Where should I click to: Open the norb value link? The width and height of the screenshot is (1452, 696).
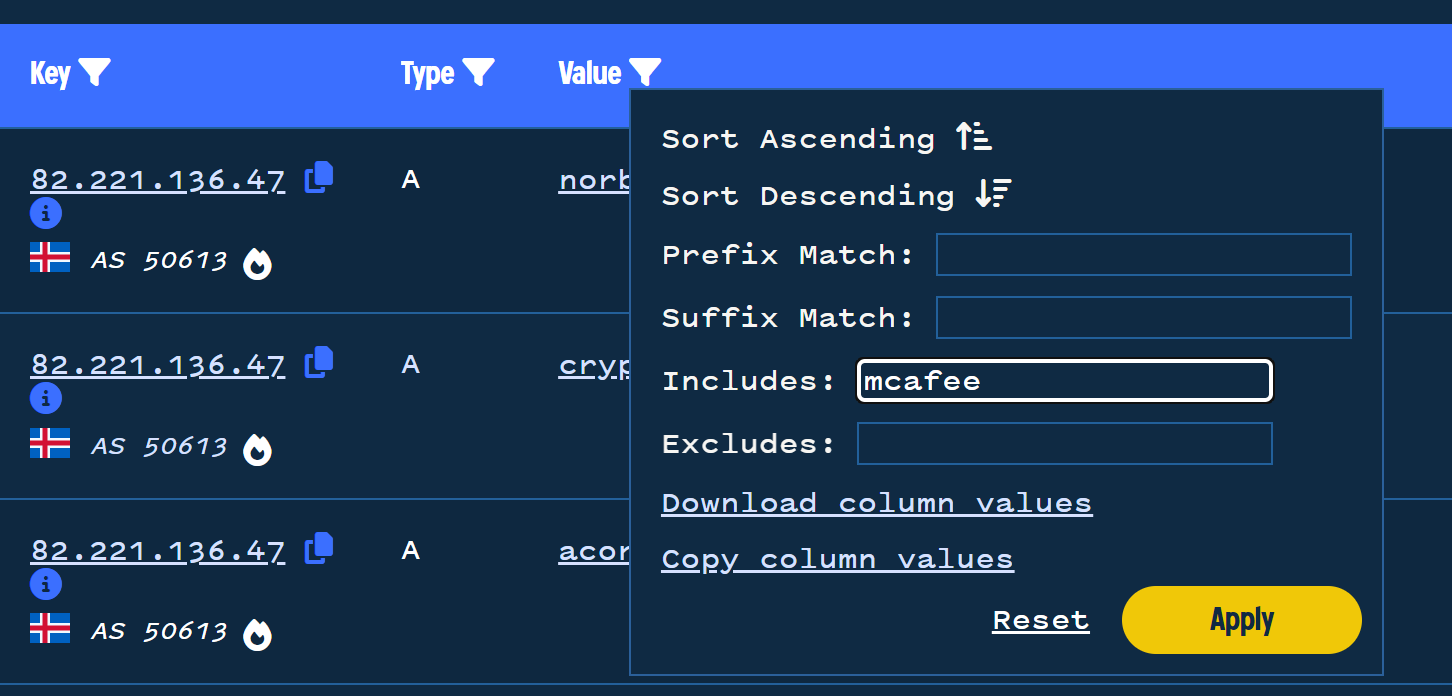(594, 180)
